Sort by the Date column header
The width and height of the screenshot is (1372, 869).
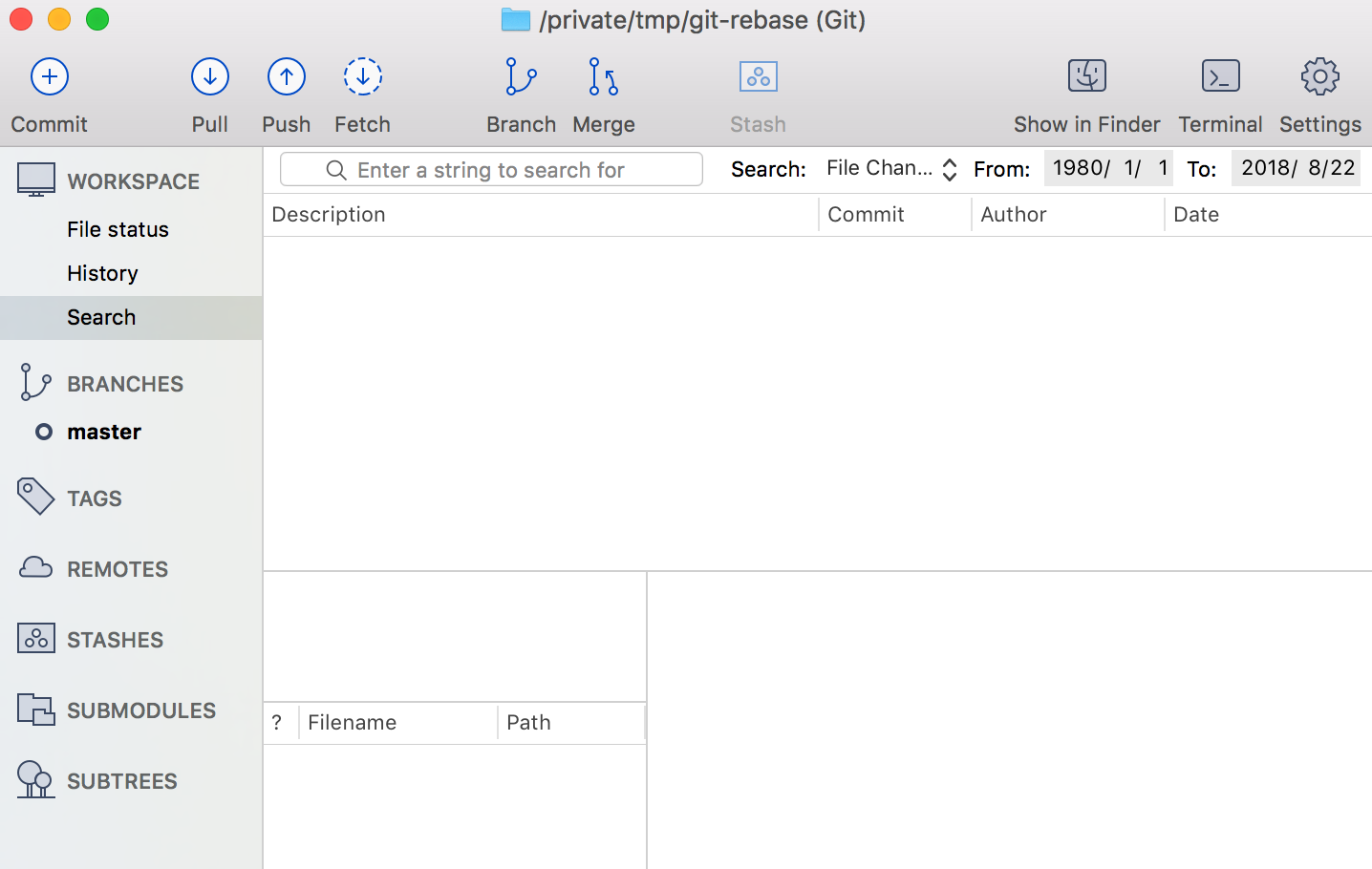tap(1196, 215)
